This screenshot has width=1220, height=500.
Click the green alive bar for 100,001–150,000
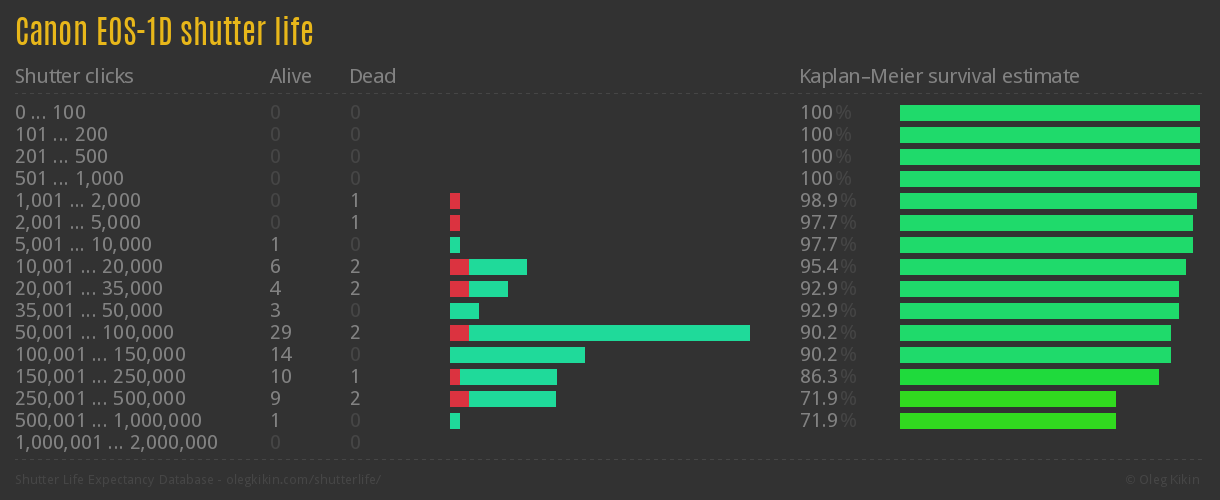click(517, 355)
